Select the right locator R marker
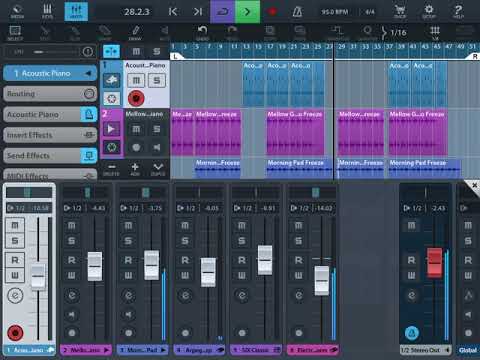The height and width of the screenshot is (360, 480). click(x=475, y=56)
